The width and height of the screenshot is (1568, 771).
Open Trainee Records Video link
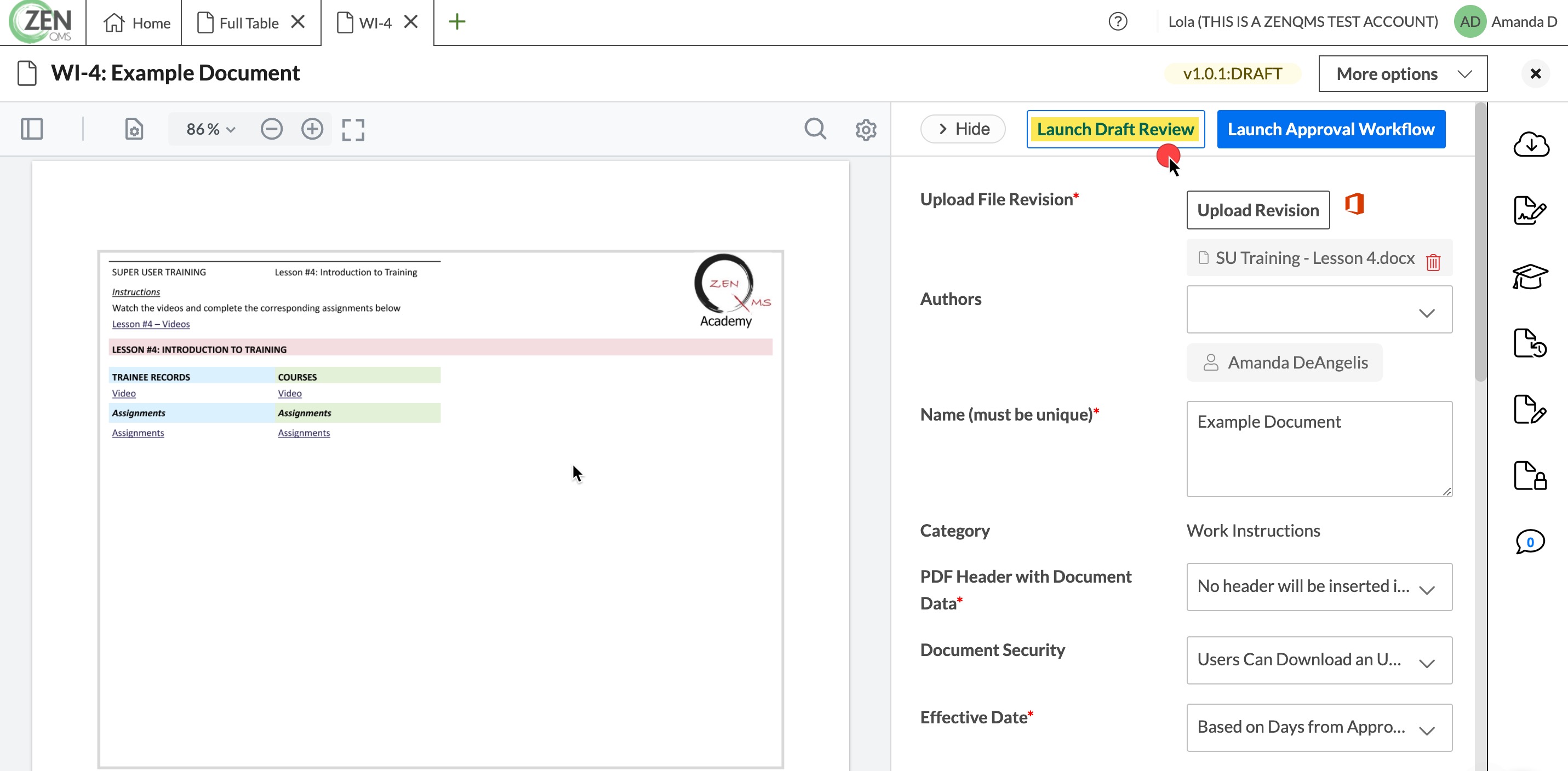pyautogui.click(x=124, y=394)
